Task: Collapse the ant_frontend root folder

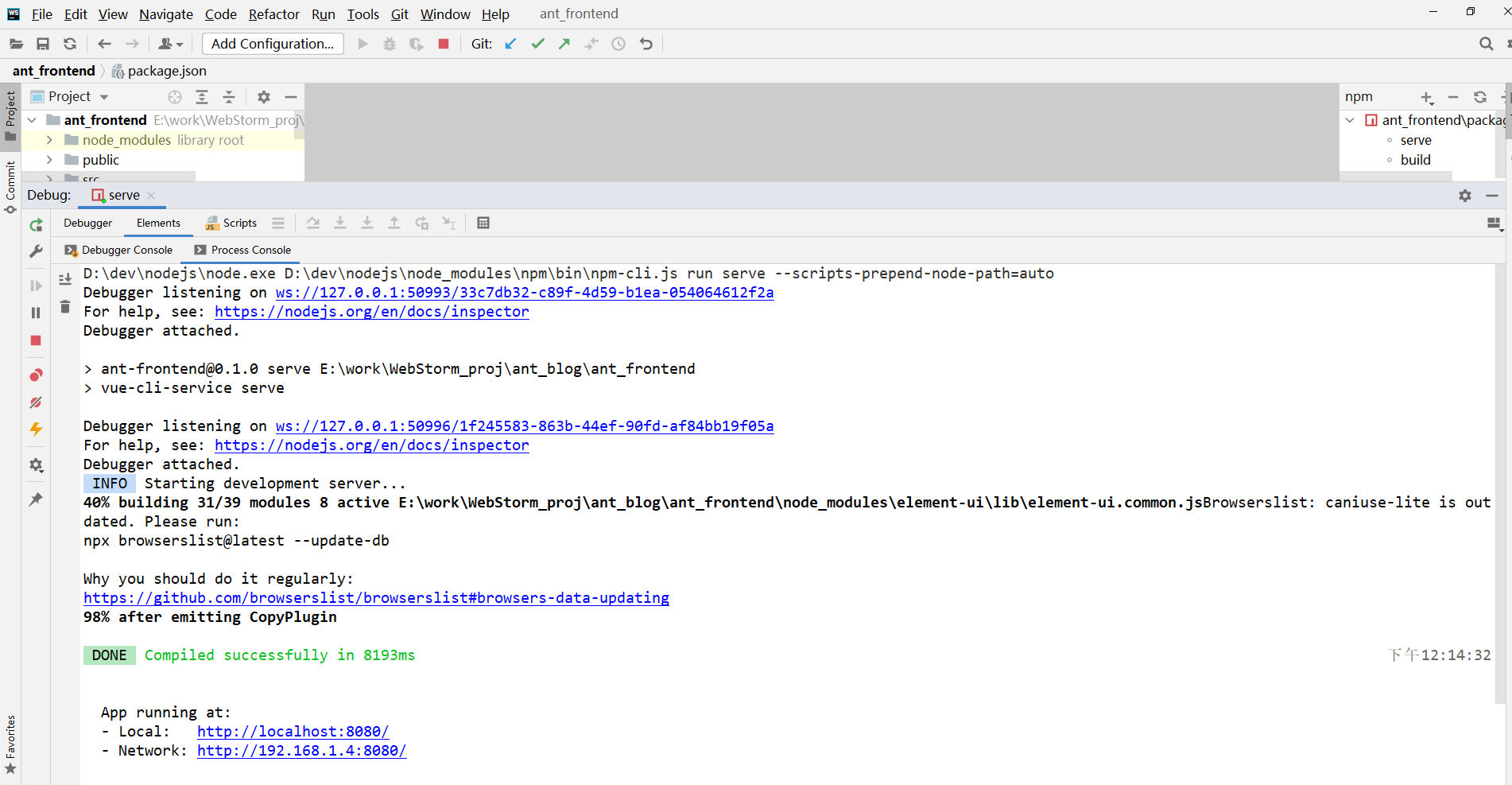Action: pyautogui.click(x=32, y=120)
